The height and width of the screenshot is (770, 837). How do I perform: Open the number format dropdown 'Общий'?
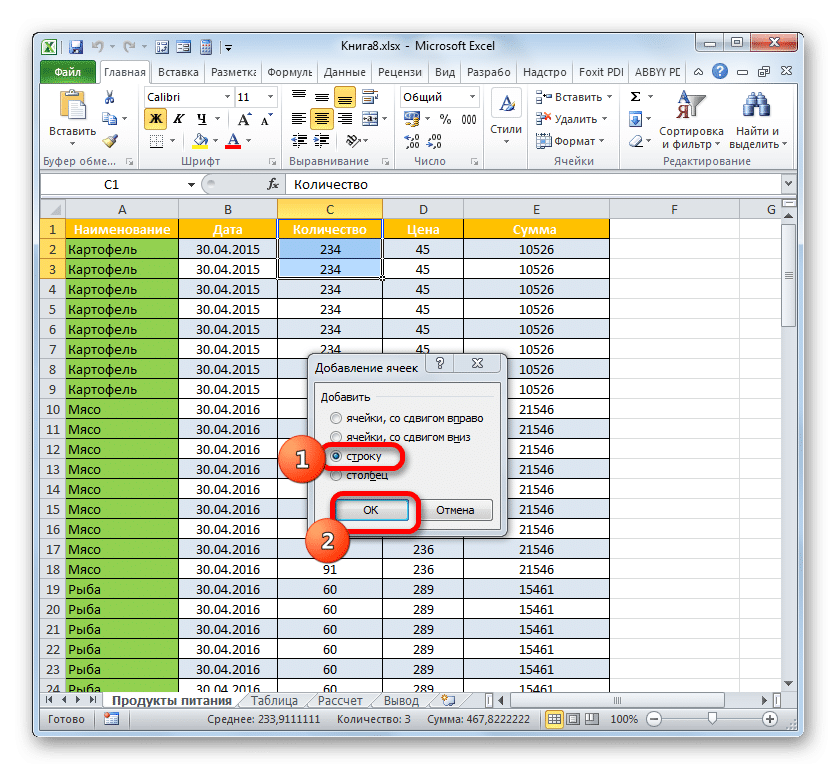tap(472, 97)
